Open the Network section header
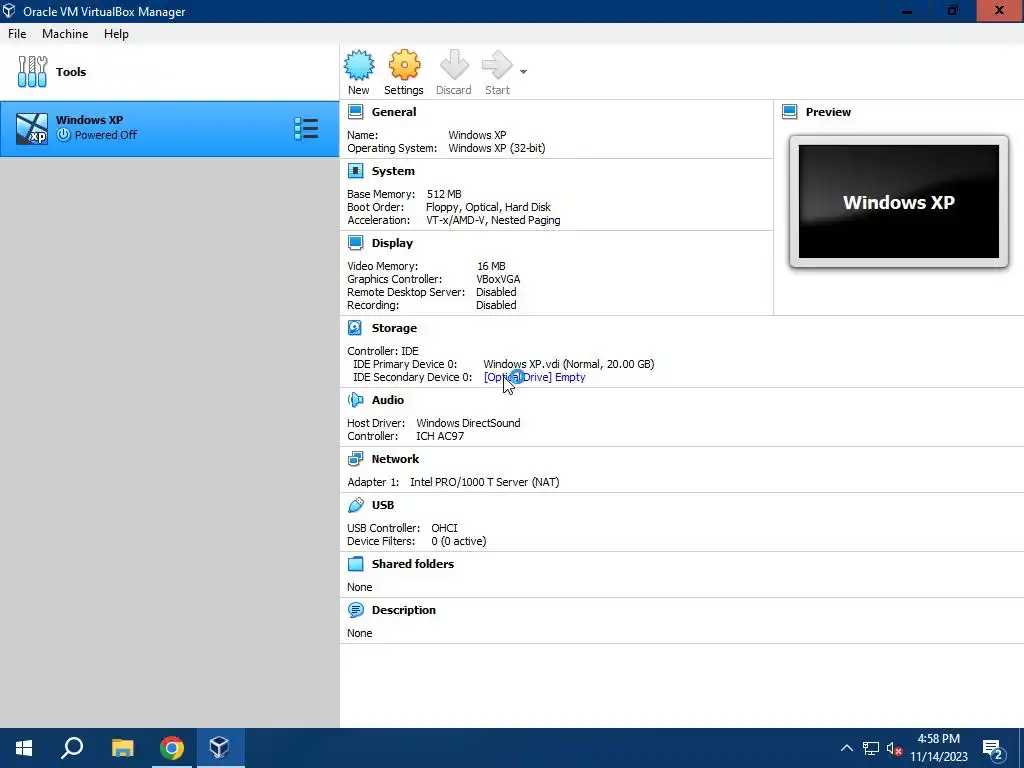The width and height of the screenshot is (1024, 768). click(395, 459)
